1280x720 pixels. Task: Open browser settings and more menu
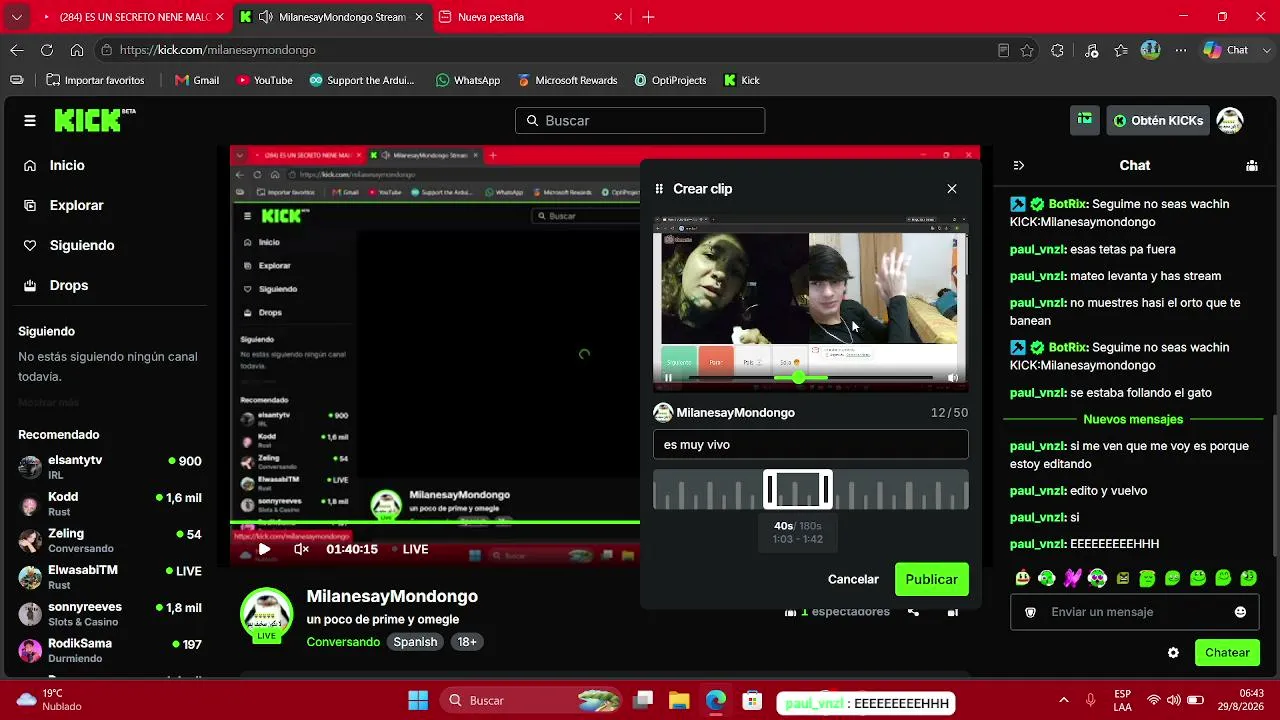[x=1181, y=50]
